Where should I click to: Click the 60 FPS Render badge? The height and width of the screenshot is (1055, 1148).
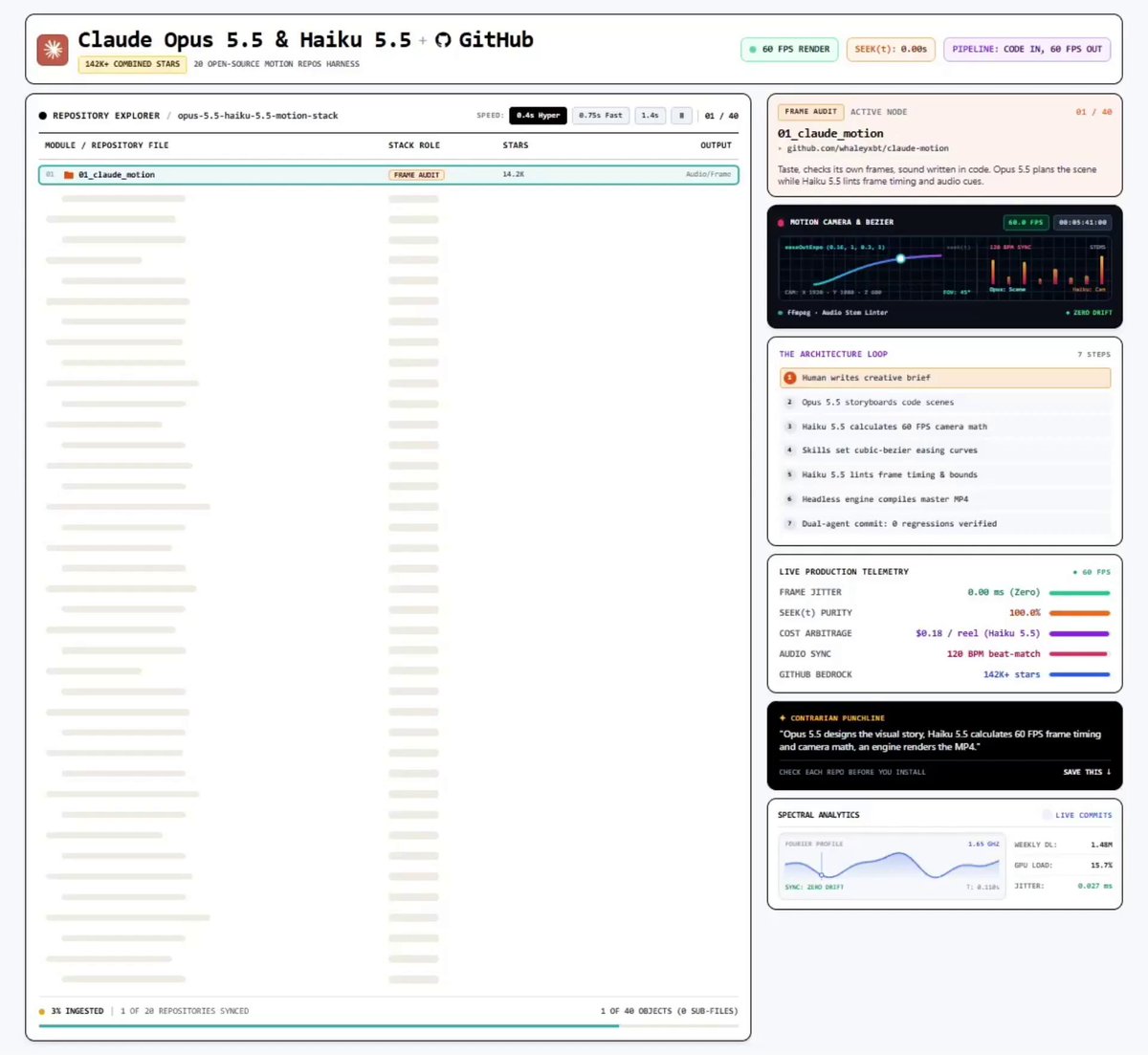pyautogui.click(x=789, y=50)
